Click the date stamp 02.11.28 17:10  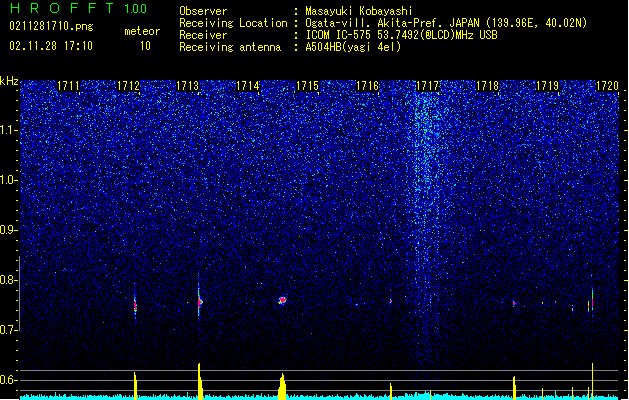(51, 46)
